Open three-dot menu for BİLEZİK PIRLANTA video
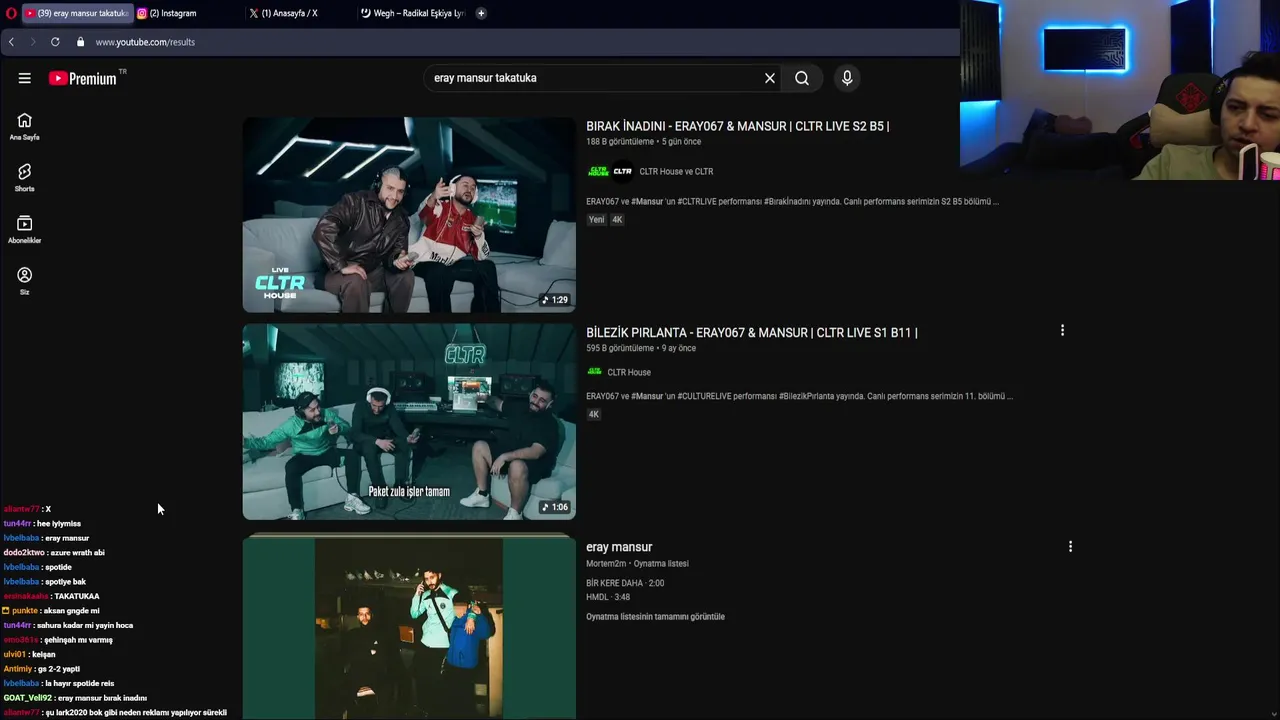Viewport: 1280px width, 720px height. pyautogui.click(x=1062, y=330)
